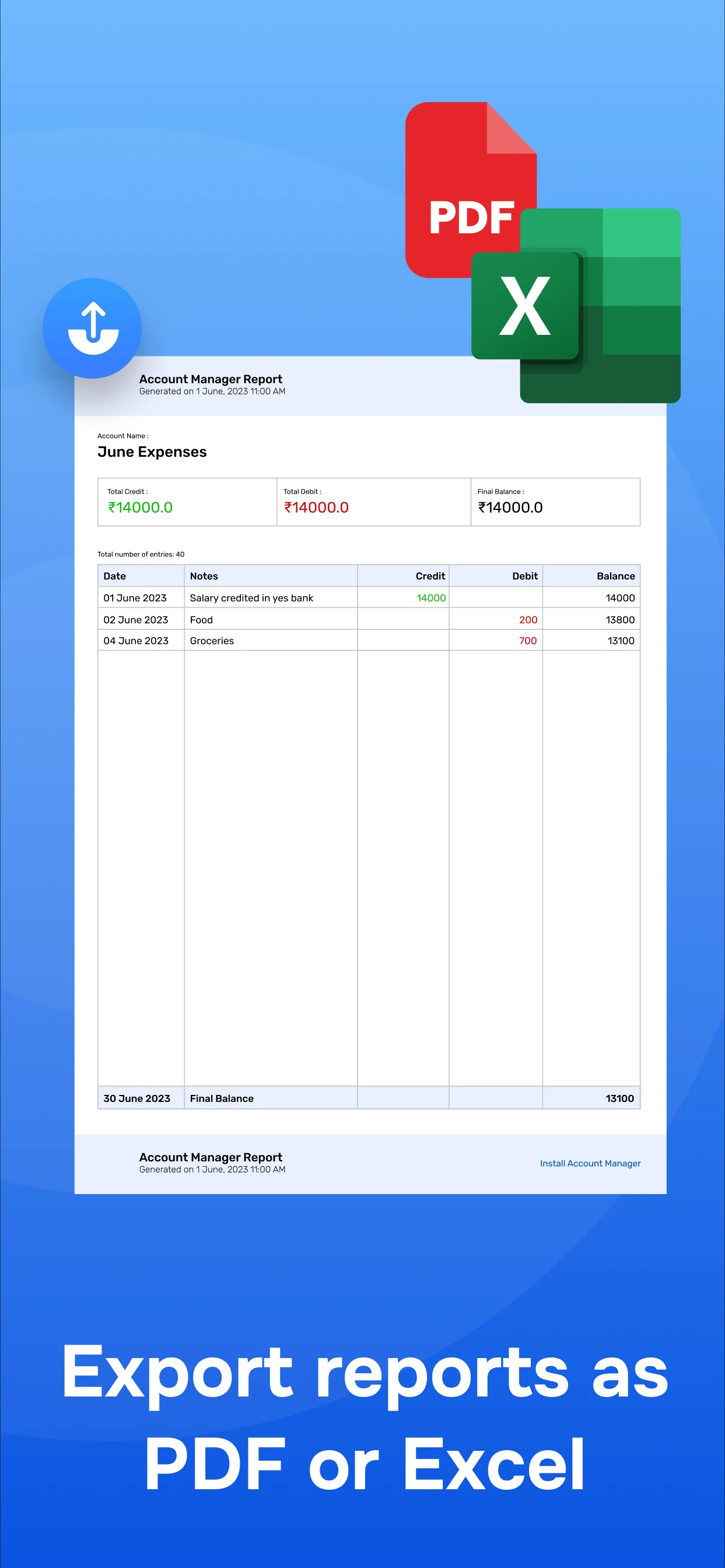This screenshot has width=725, height=1568.
Task: Select the red 700 debit amount
Action: click(x=528, y=640)
